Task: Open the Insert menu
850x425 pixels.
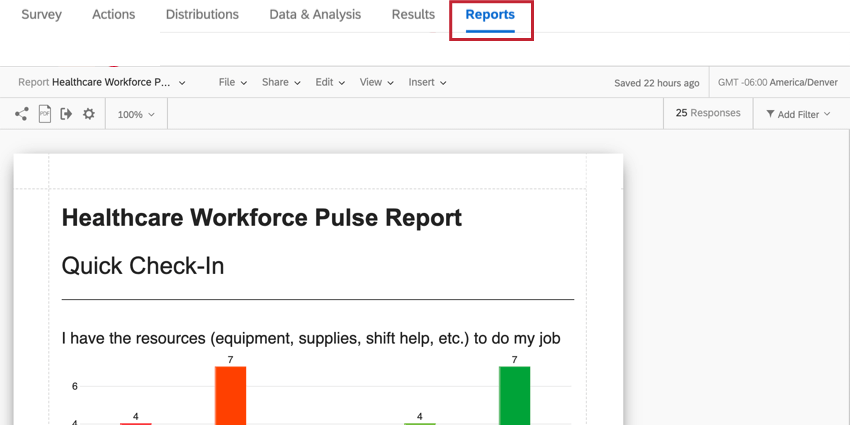Action: coord(427,82)
